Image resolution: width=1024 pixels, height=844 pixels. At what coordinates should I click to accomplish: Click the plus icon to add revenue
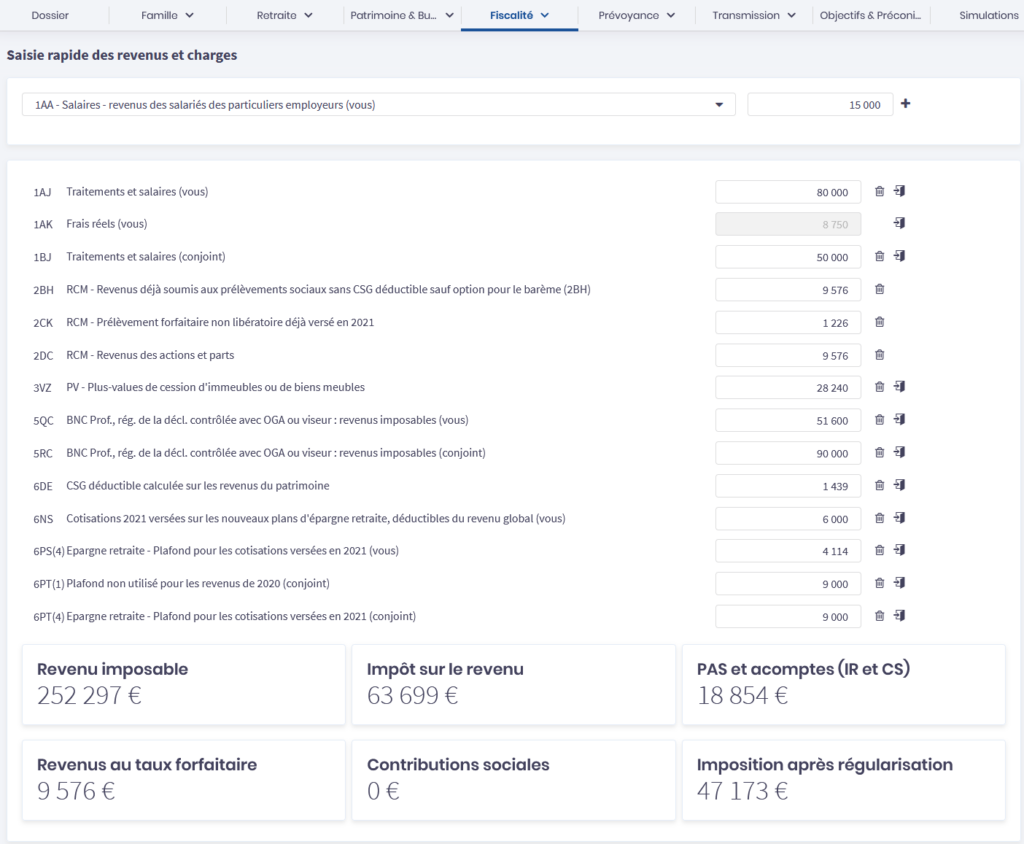coord(906,104)
